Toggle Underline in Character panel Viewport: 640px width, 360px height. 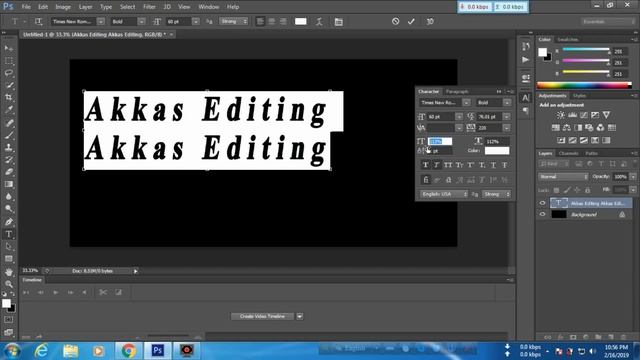tap(493, 165)
